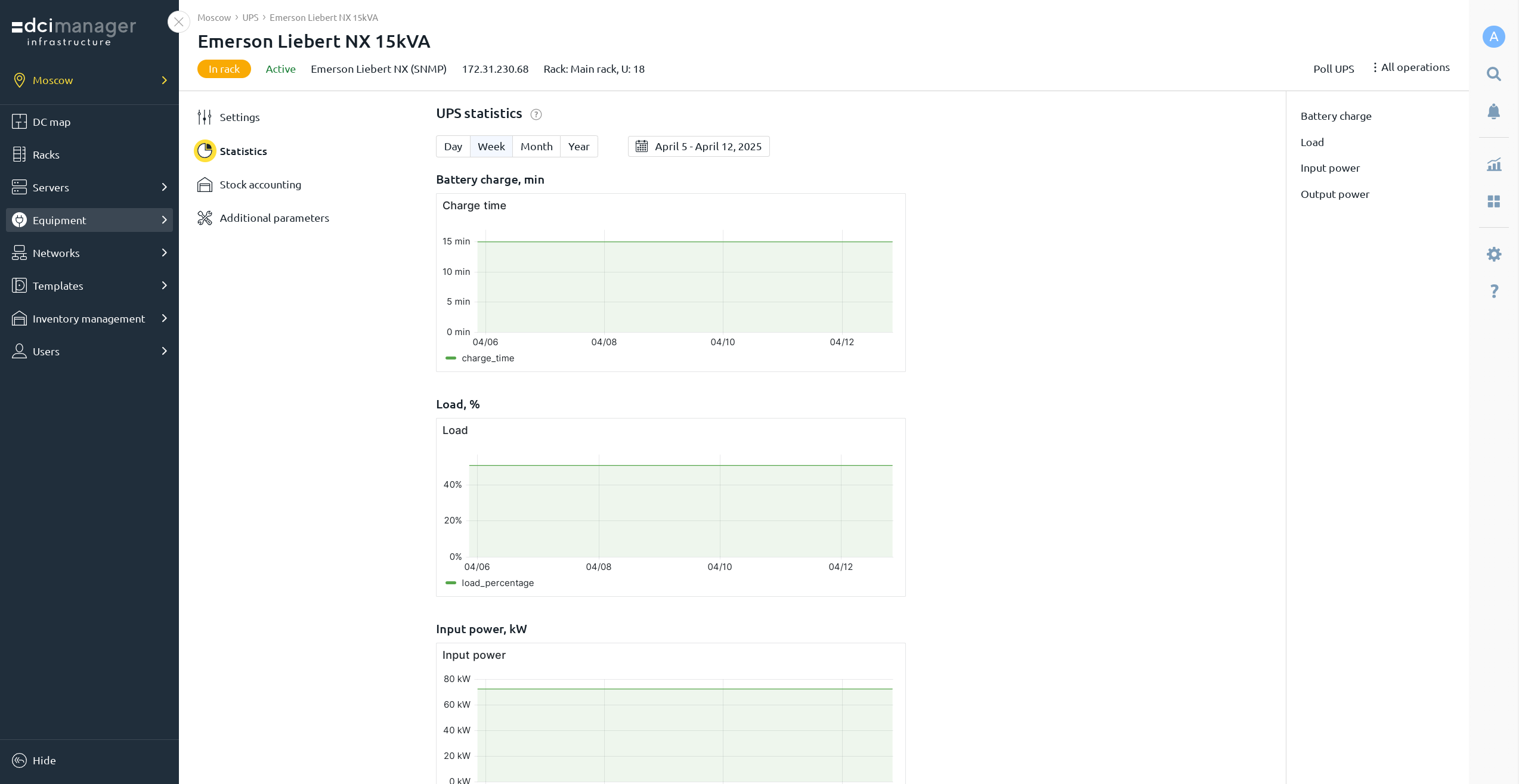Toggle load_percentage legend series
The height and width of the screenshot is (784, 1519).
click(497, 583)
